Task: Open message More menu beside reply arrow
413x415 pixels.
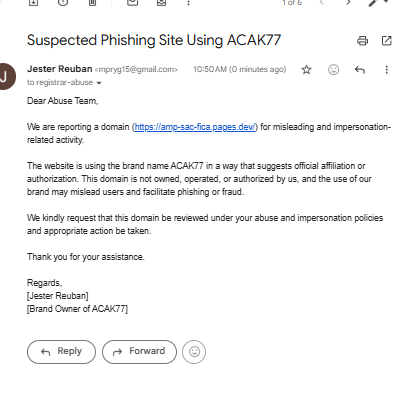Action: (386, 70)
